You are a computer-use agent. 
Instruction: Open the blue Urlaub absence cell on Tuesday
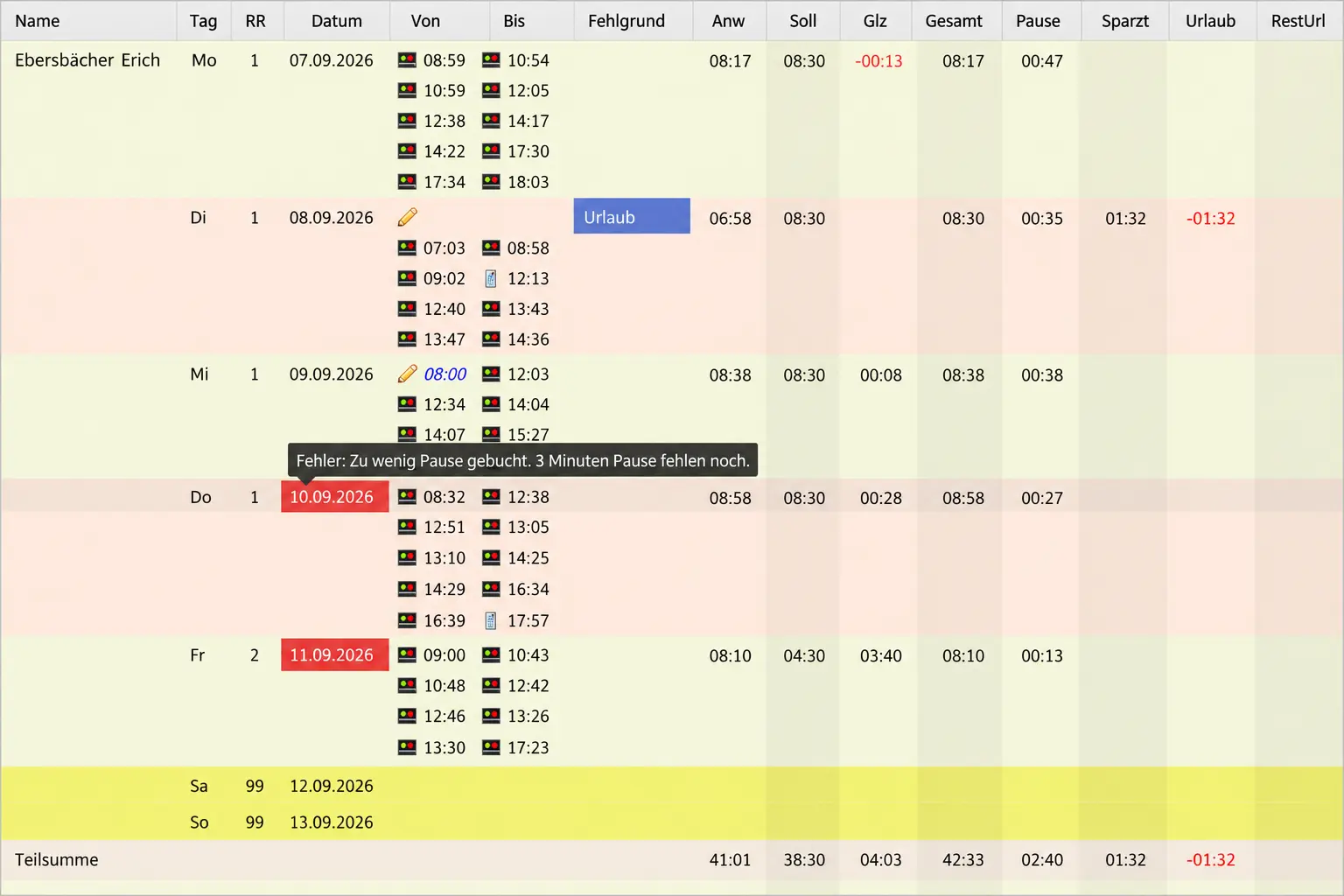tap(632, 217)
